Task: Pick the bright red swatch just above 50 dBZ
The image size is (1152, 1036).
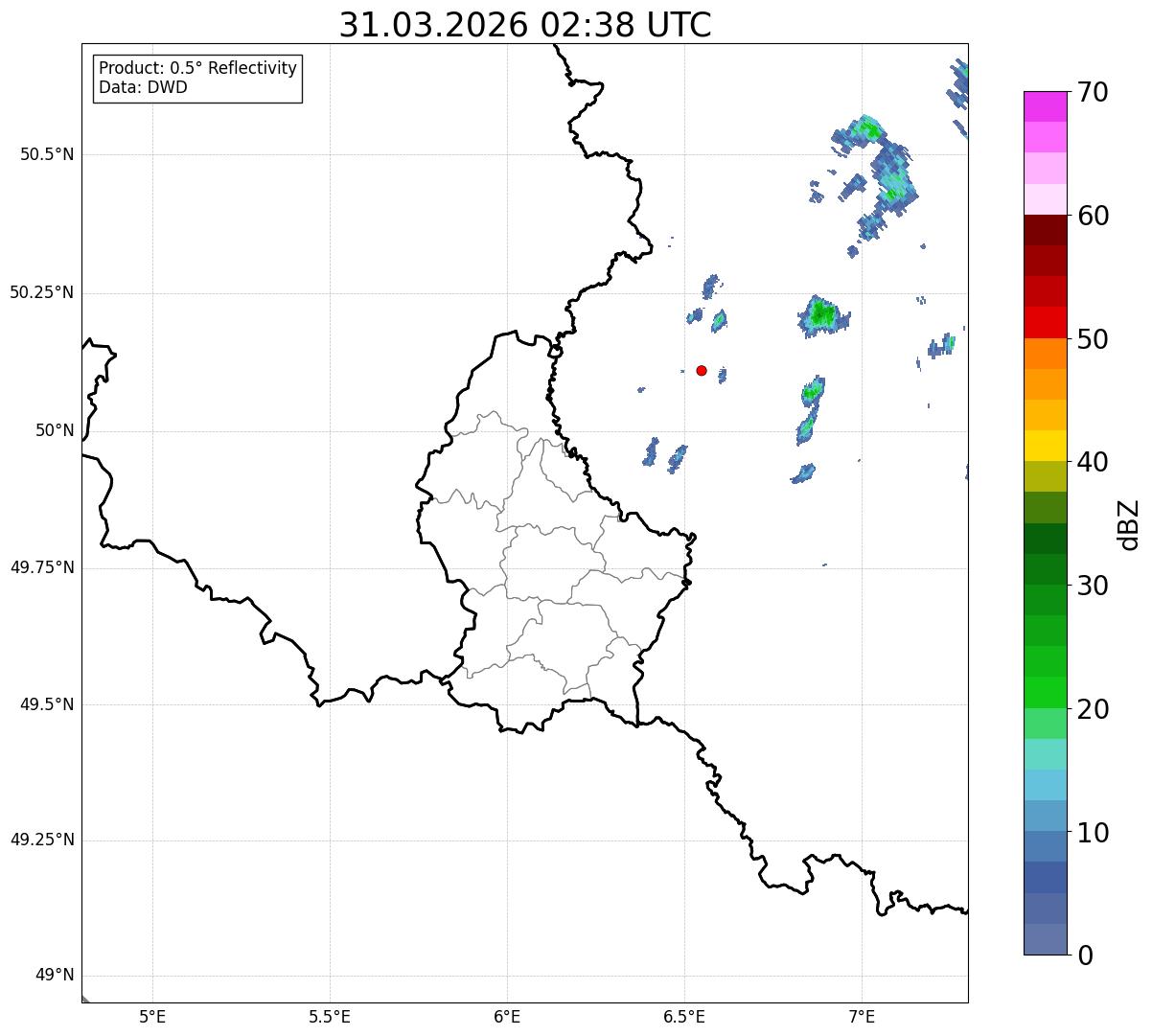Action: pos(1045,322)
